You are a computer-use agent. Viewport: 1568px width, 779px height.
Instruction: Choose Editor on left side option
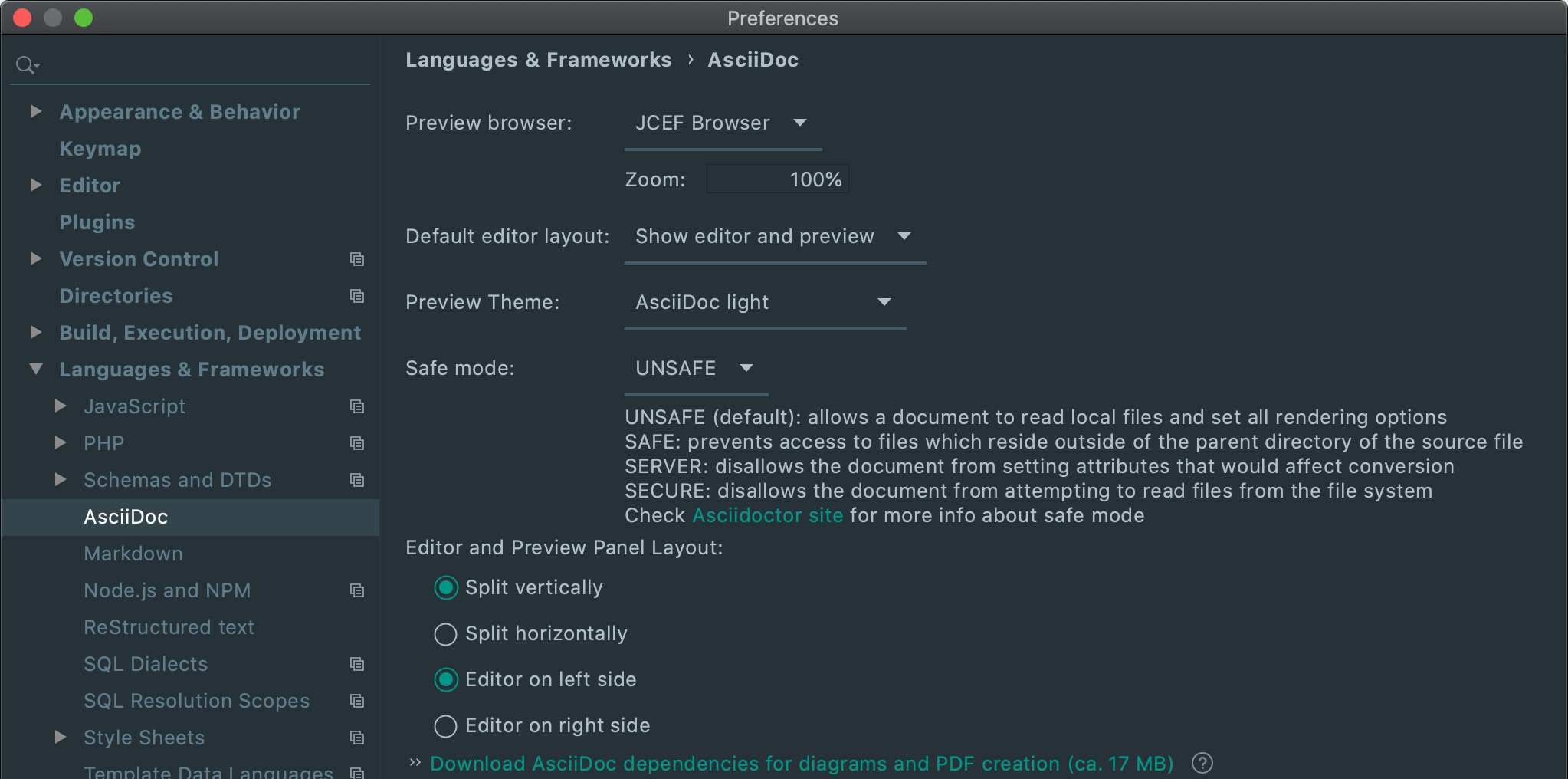coord(446,680)
